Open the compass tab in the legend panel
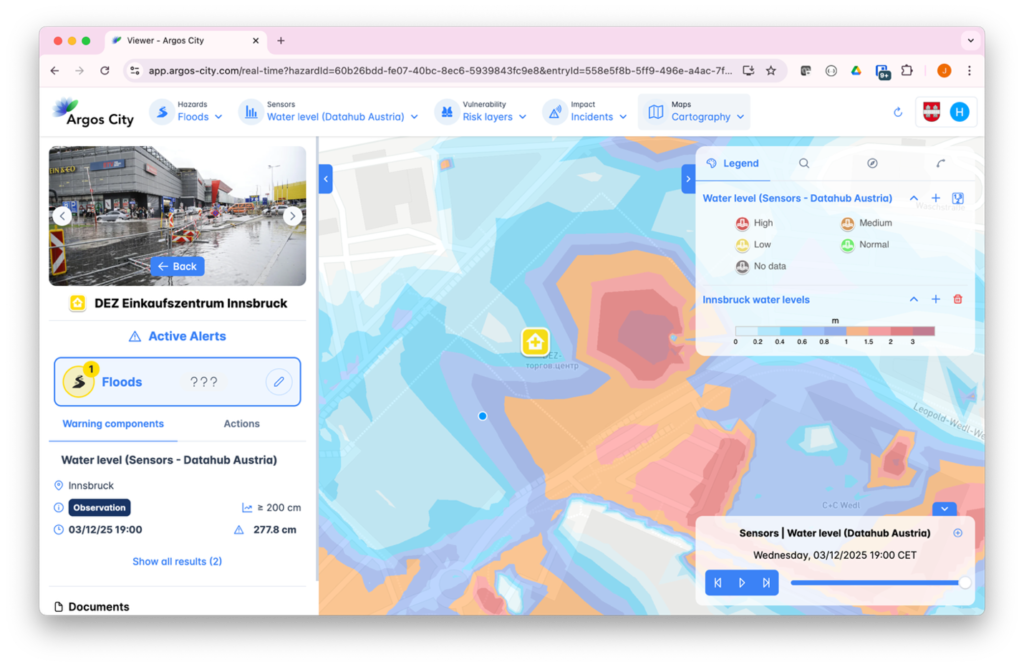The image size is (1024, 667). click(x=872, y=163)
